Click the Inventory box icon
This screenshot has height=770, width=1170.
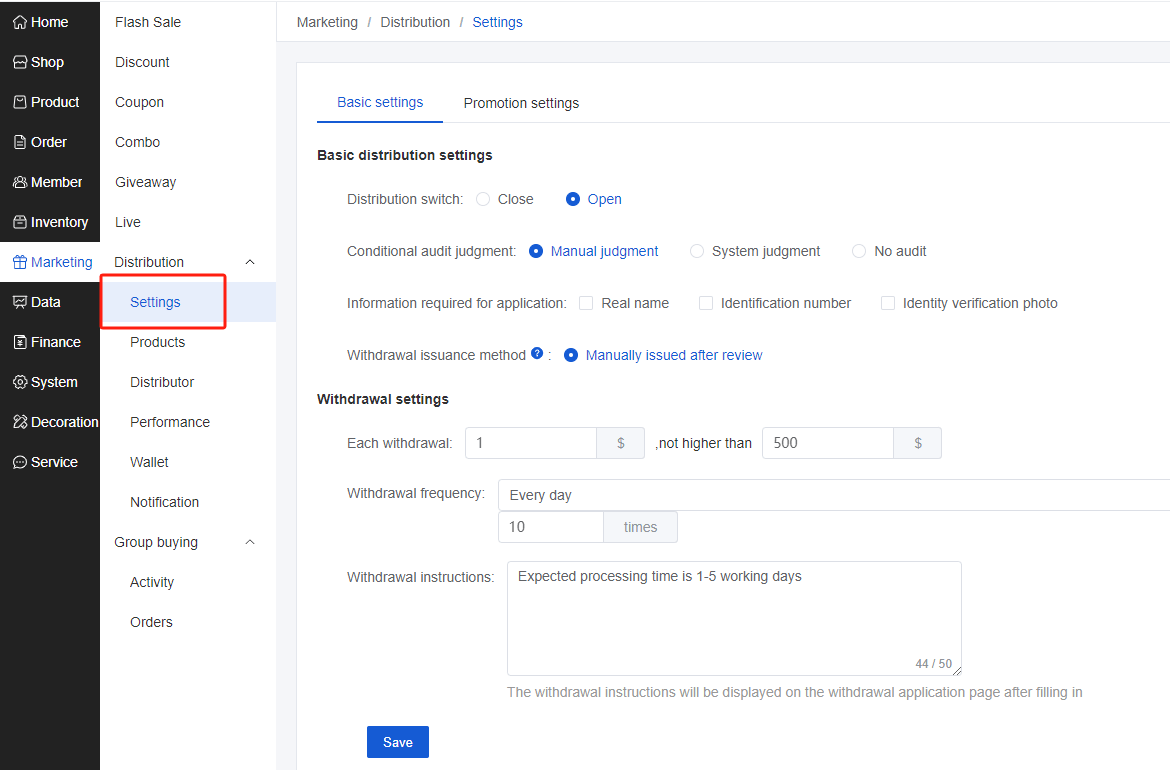pyautogui.click(x=20, y=222)
